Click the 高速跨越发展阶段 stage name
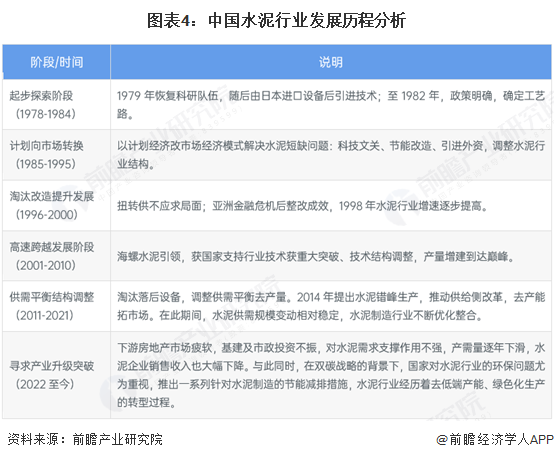Screen dimensions: 554x460 pos(52,247)
